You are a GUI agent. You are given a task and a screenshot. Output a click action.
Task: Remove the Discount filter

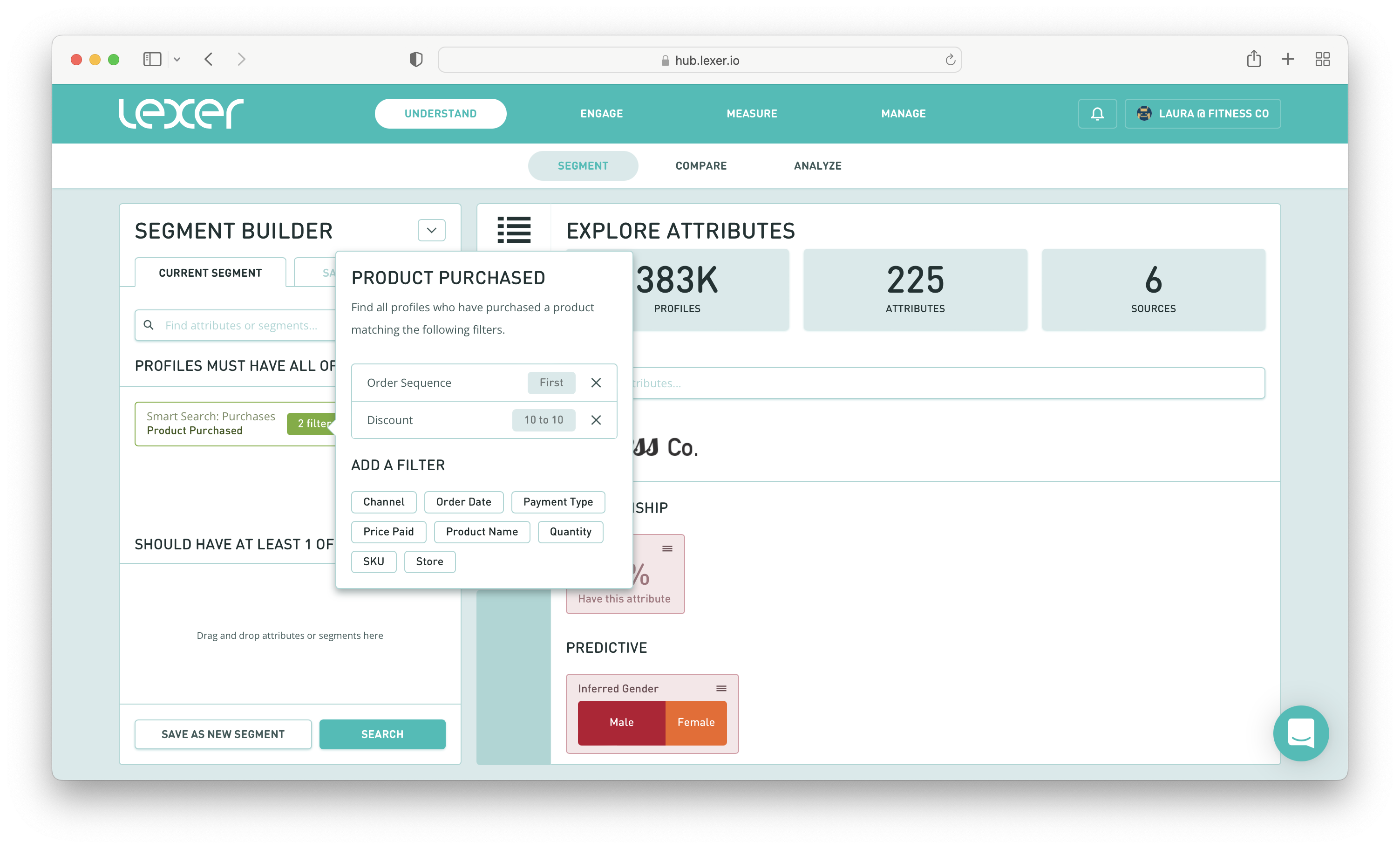596,420
